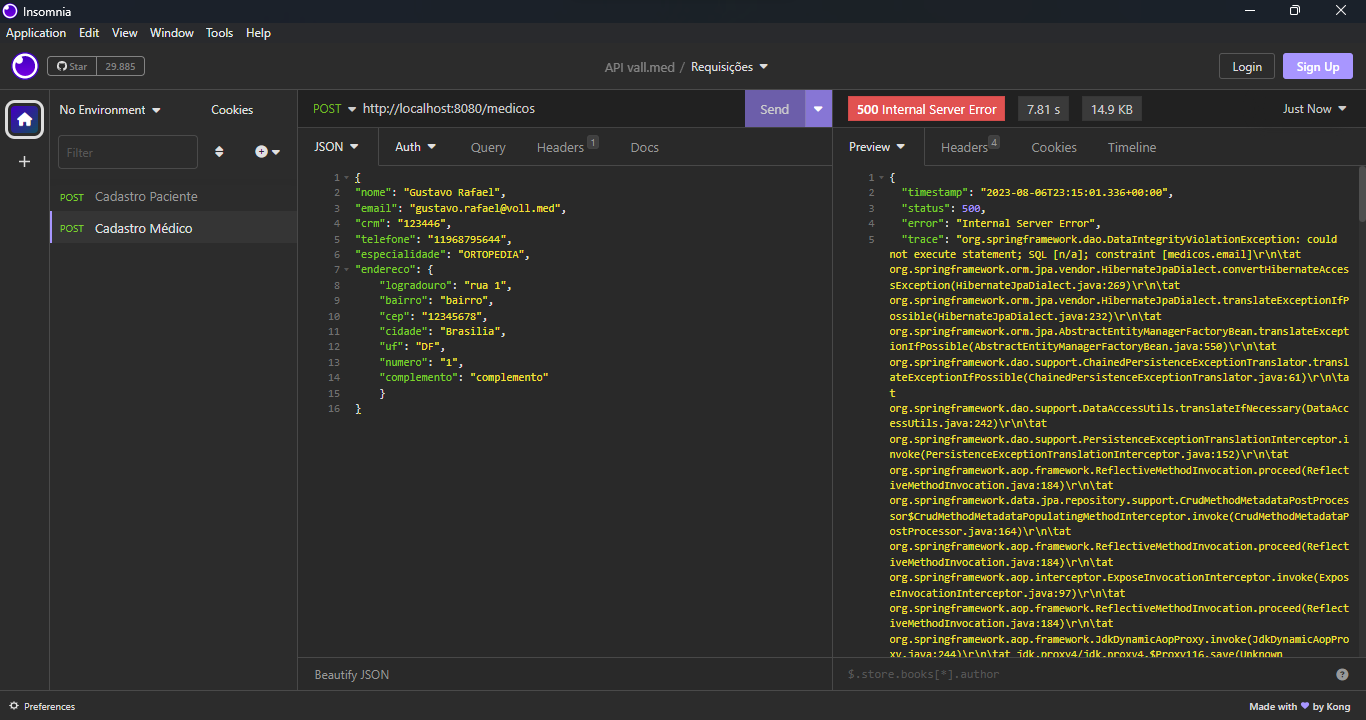Open the Application menu
This screenshot has width=1366, height=720.
pyautogui.click(x=36, y=33)
